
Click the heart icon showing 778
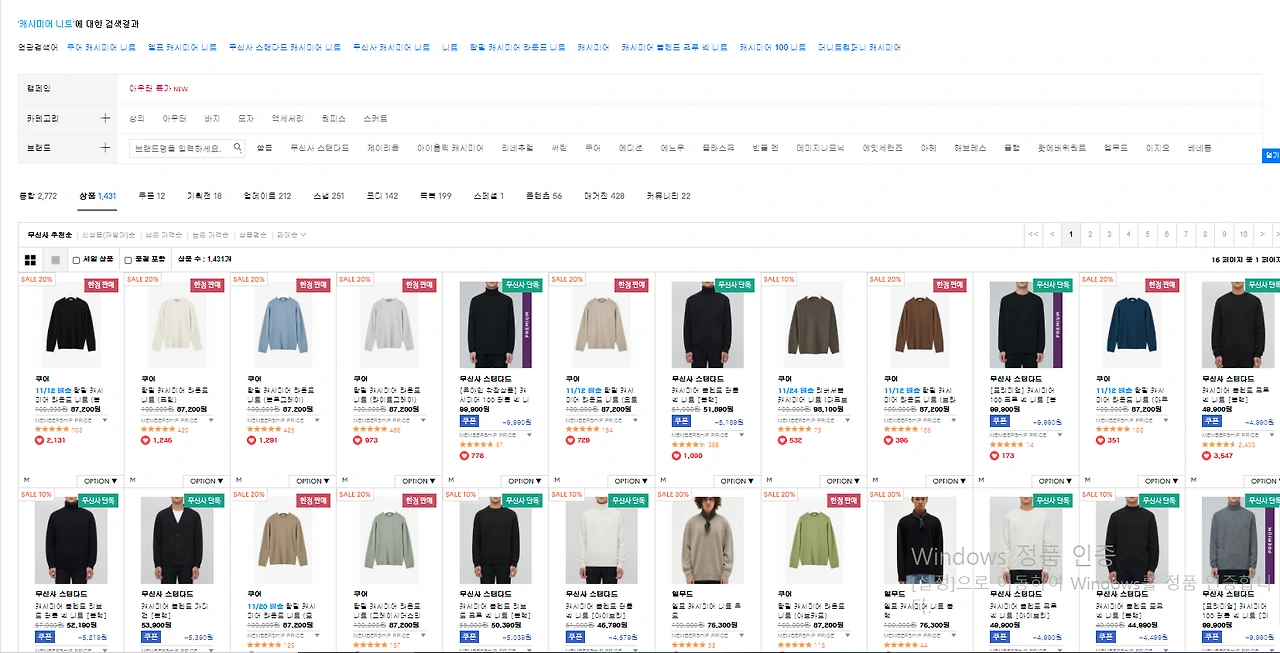(463, 456)
